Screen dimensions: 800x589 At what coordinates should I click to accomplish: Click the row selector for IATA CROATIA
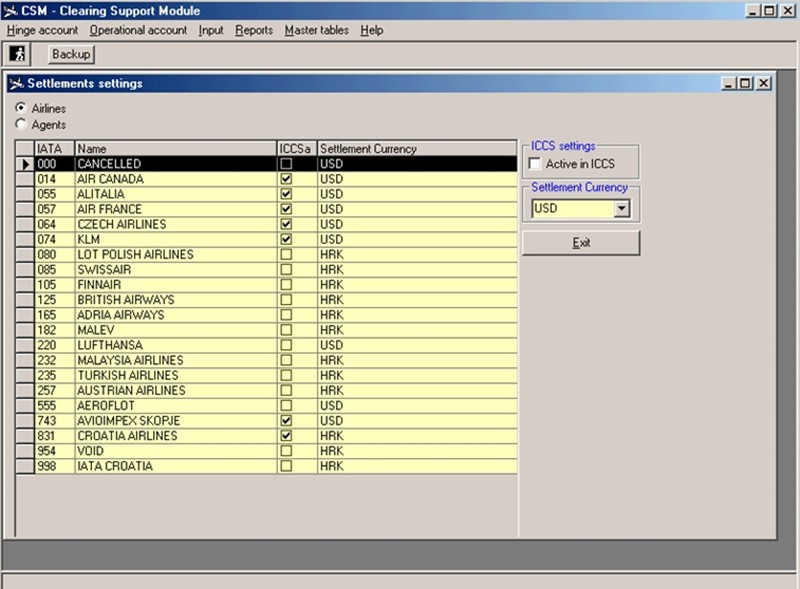(25, 466)
